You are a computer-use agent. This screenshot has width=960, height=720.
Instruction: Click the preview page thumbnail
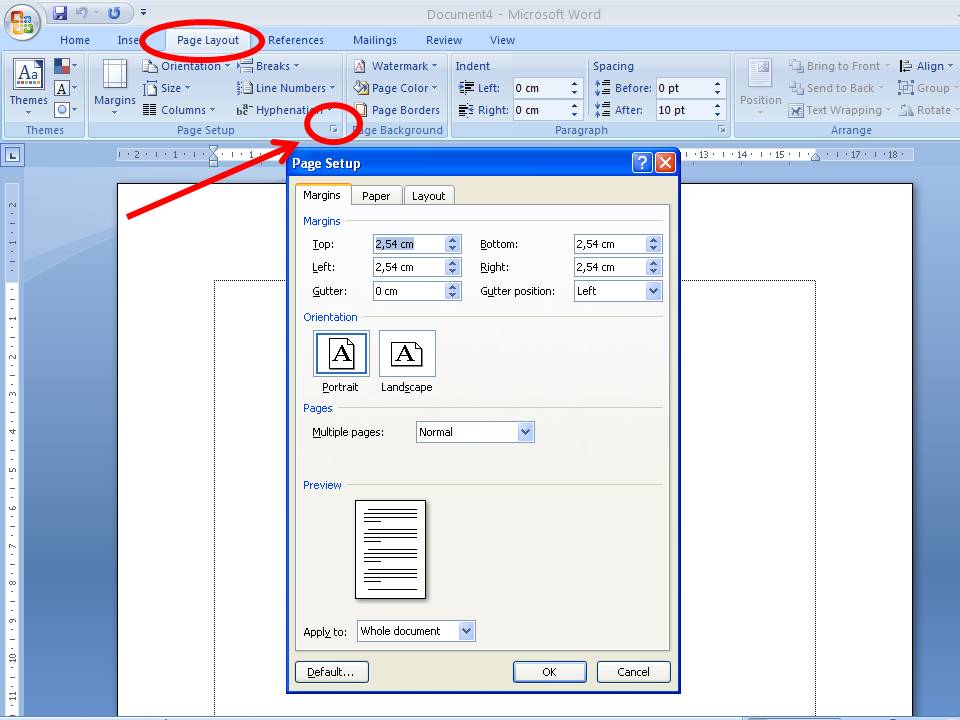pos(391,549)
